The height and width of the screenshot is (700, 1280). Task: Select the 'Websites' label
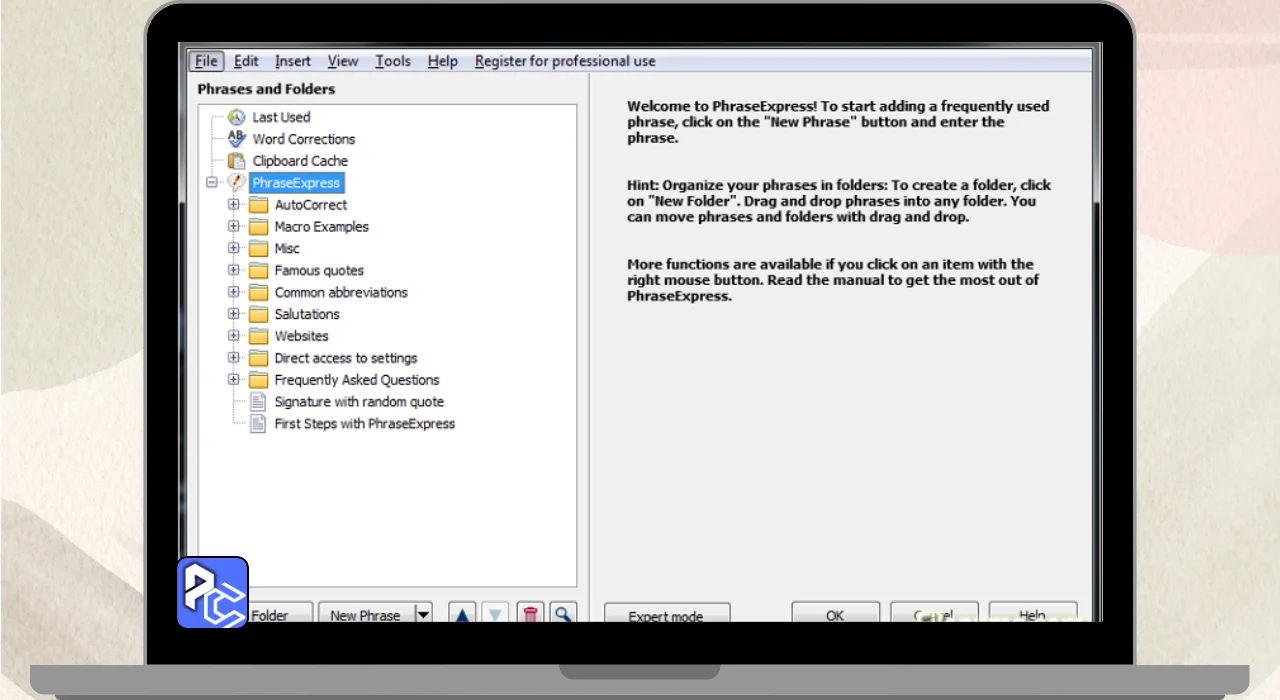(301, 337)
